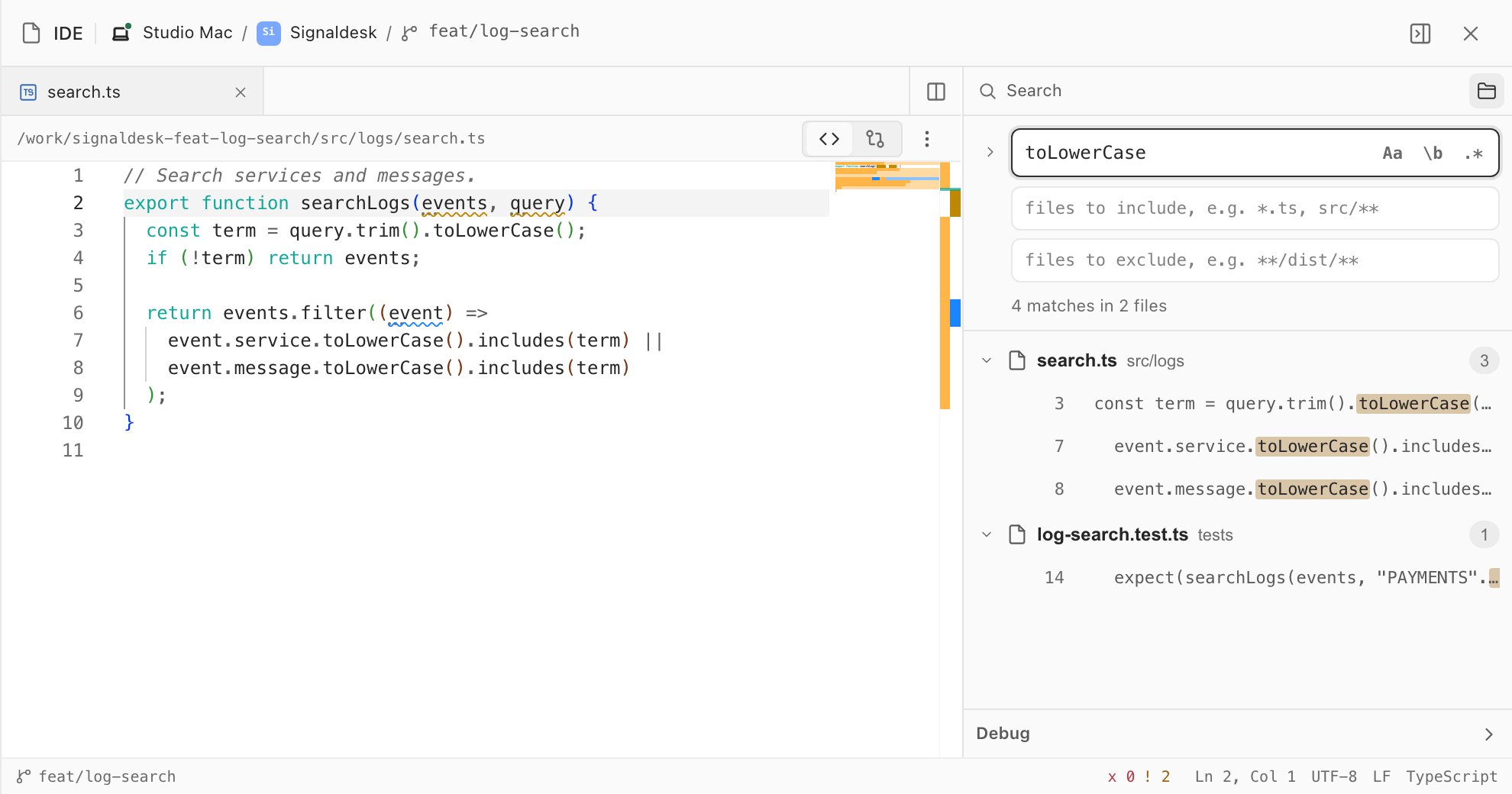Click the errors count x 0
The height and width of the screenshot is (794, 1512).
coord(1121,776)
